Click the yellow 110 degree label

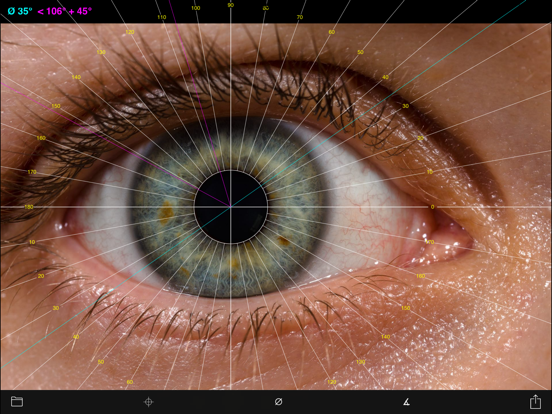coord(162,17)
